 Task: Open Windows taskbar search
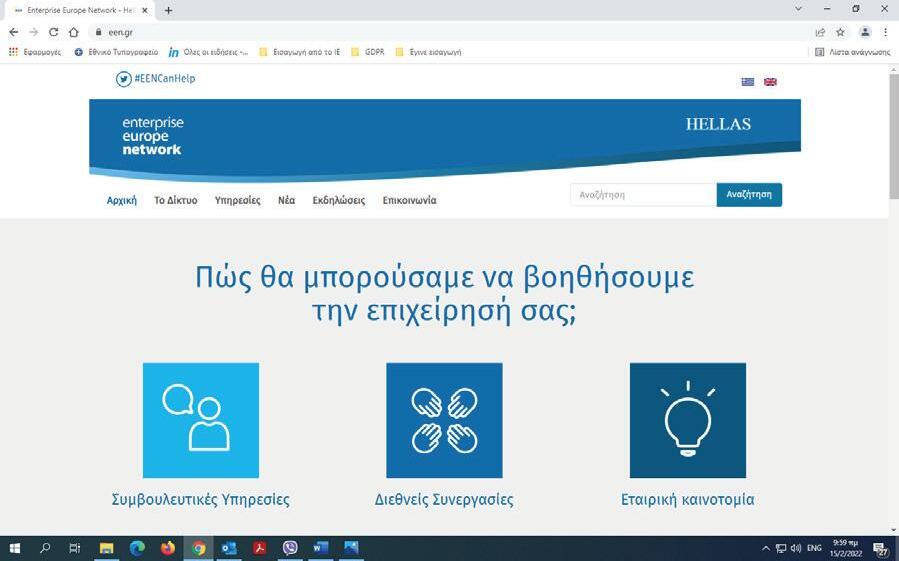tap(45, 548)
